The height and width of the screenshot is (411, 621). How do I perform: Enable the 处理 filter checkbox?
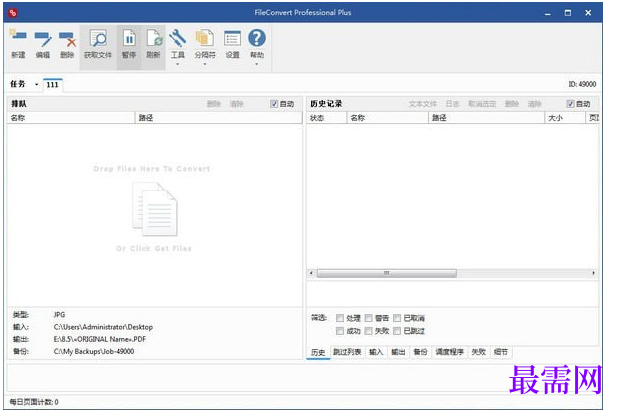[340, 318]
